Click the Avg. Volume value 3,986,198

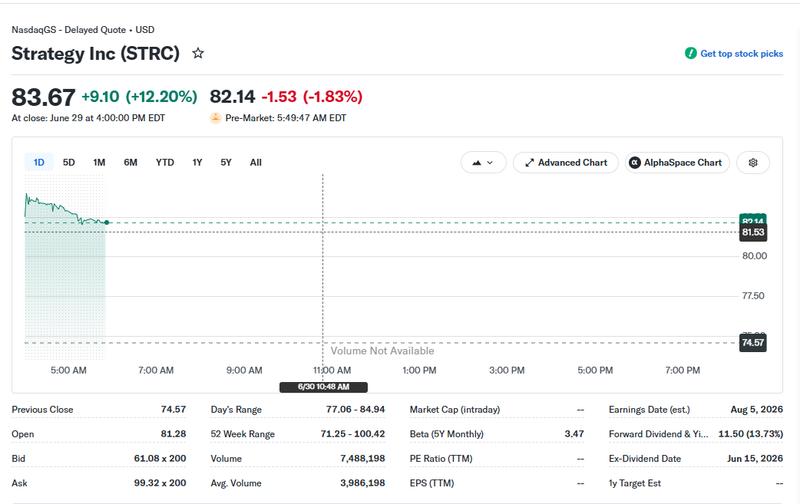point(363,483)
